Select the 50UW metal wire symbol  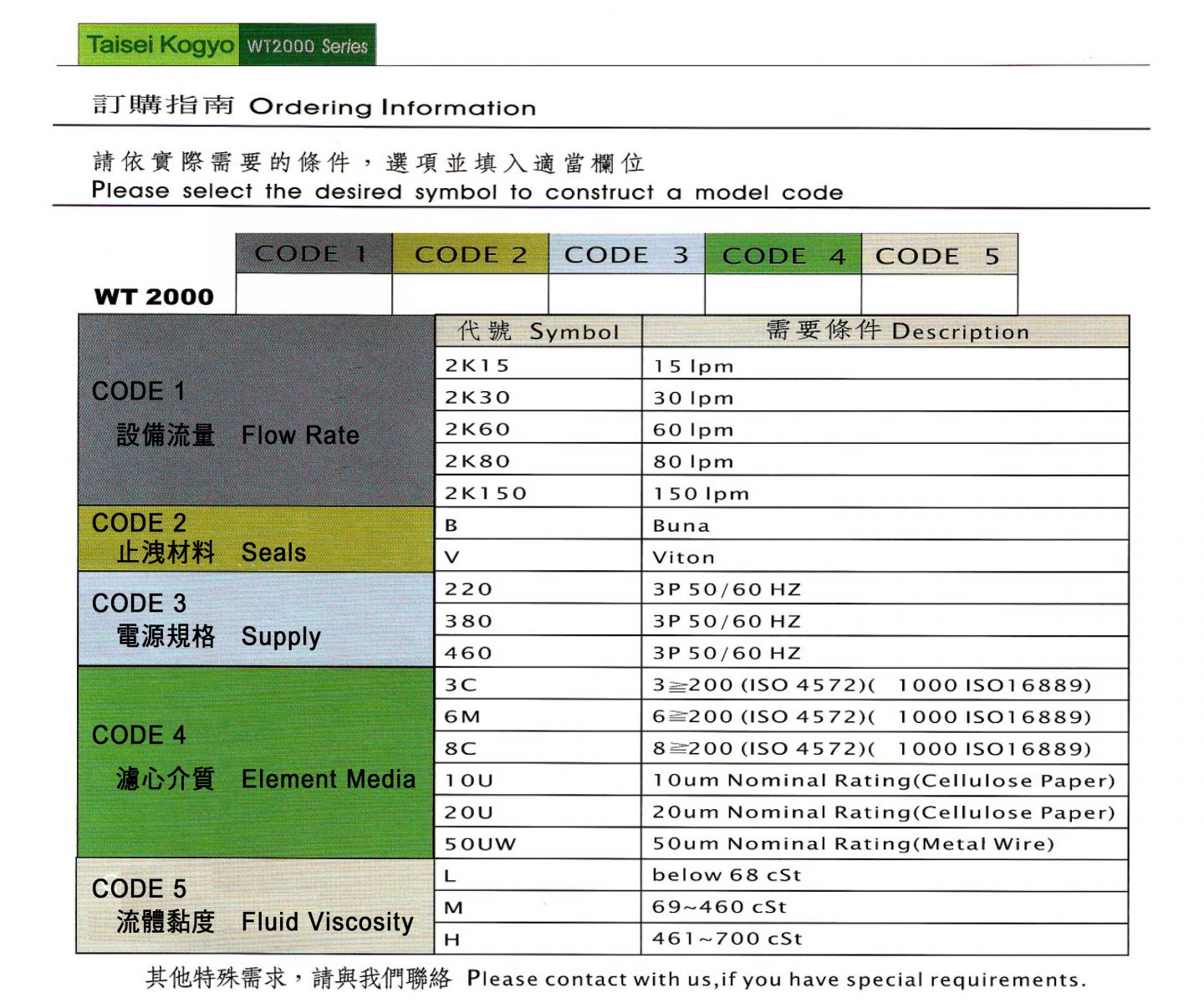pos(481,844)
